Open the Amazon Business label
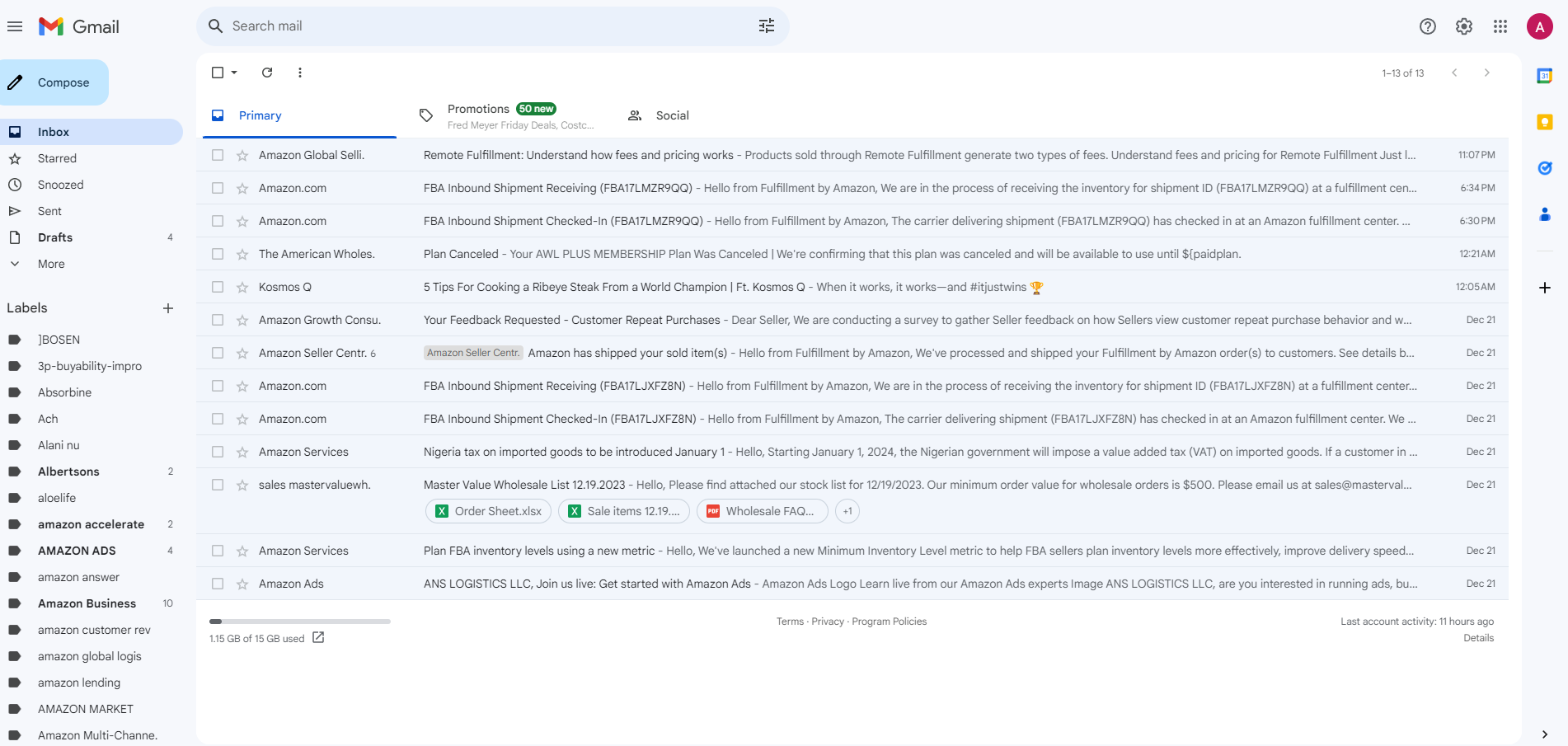The height and width of the screenshot is (746, 1568). coord(87,603)
